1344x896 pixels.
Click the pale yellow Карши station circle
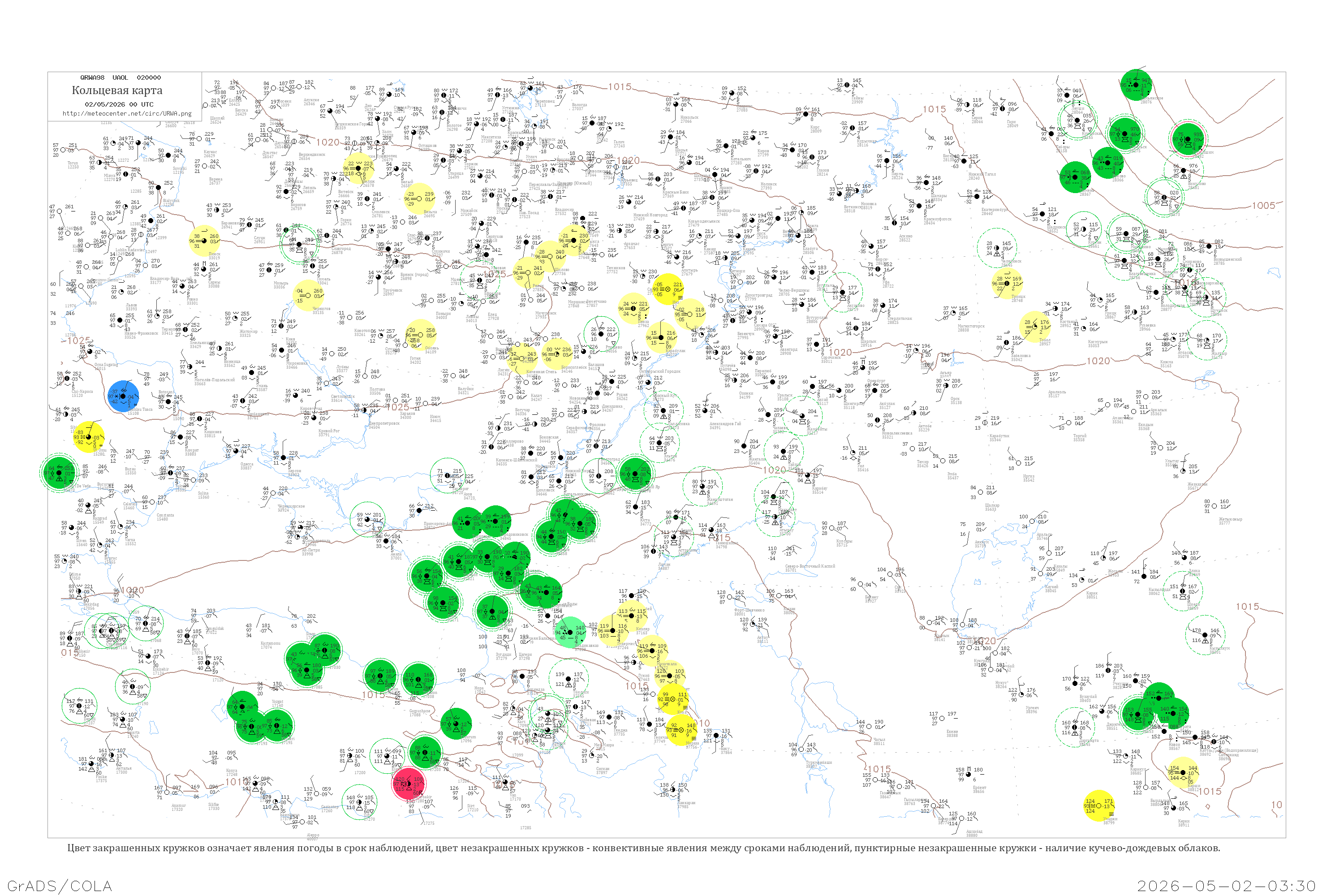[x=1184, y=773]
